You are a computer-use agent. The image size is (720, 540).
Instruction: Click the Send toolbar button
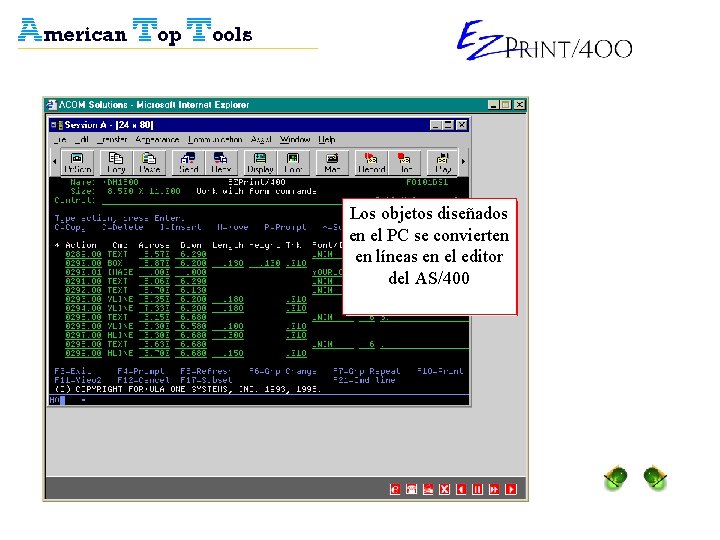(188, 163)
